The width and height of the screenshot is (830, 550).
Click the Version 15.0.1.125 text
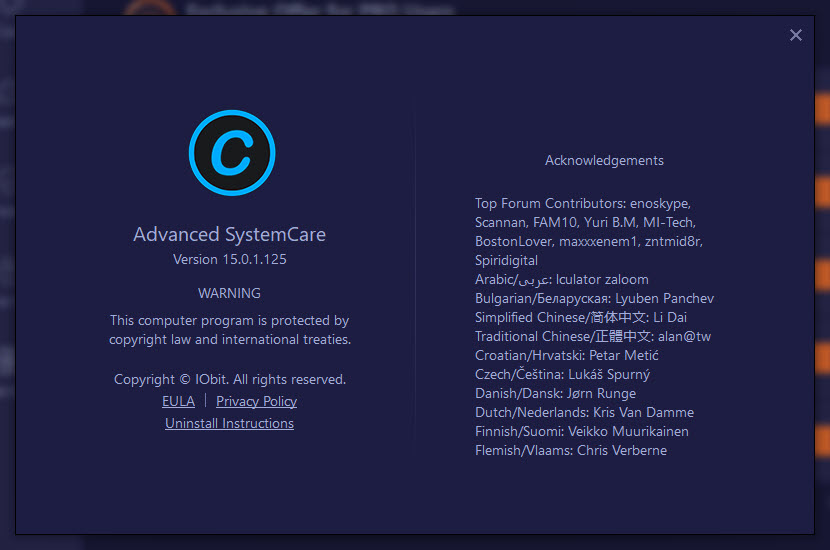(230, 259)
